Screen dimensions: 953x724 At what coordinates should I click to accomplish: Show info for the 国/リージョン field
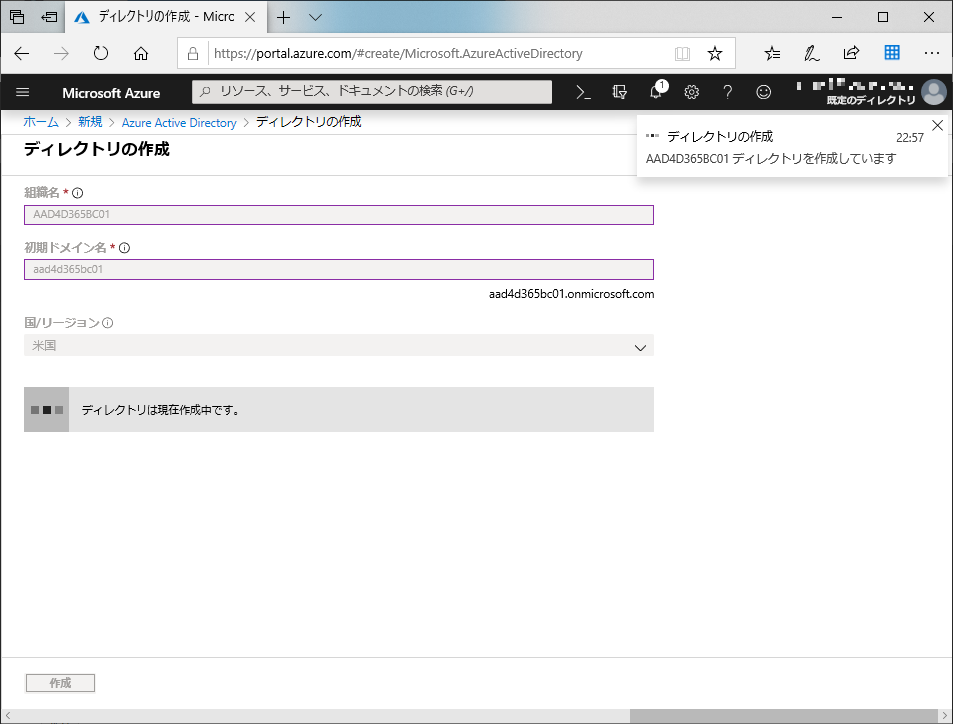pos(108,323)
